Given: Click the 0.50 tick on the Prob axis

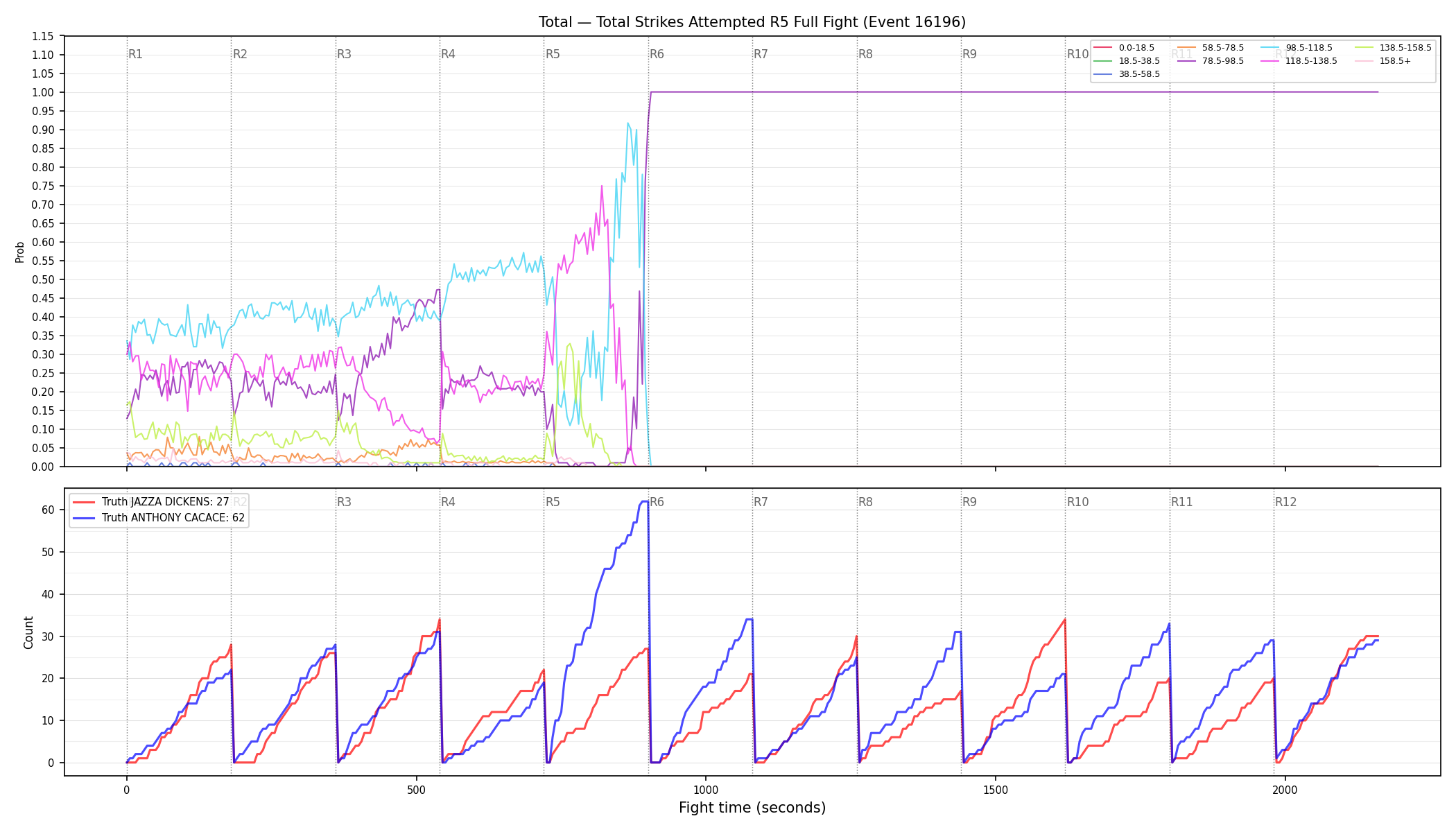Looking at the screenshot, I should (43, 279).
